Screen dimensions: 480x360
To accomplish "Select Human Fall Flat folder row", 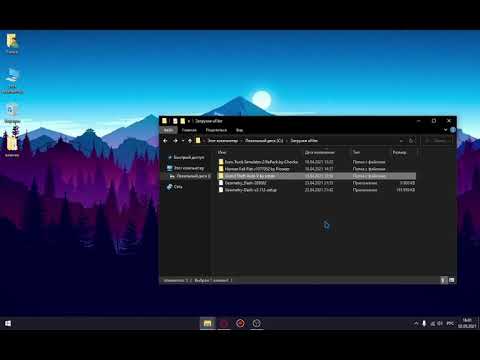I will (x=317, y=169).
